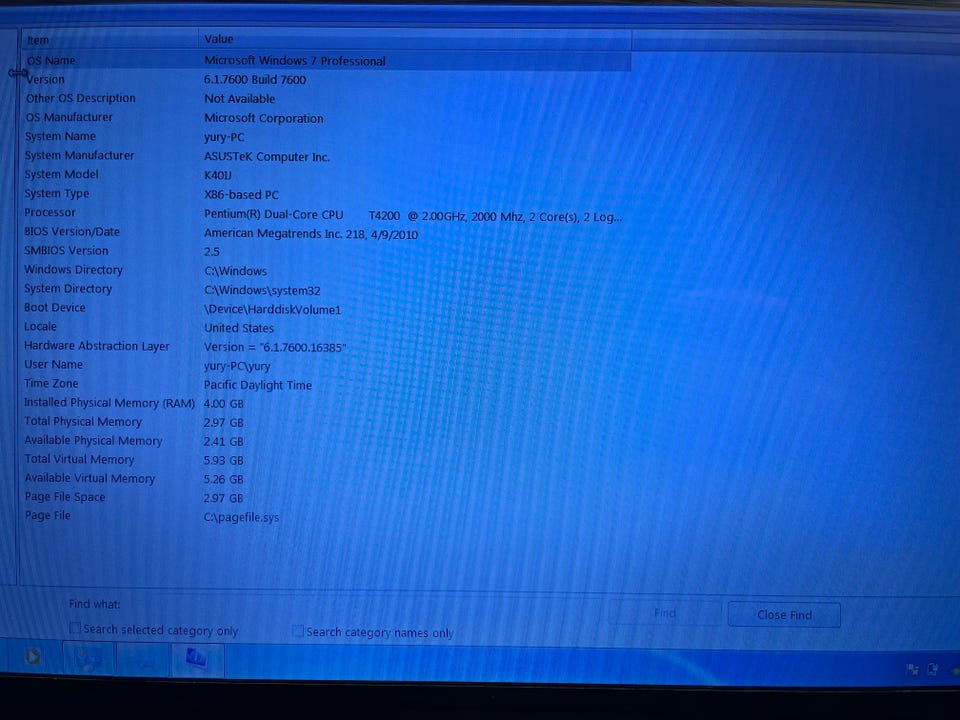The image size is (960, 720).
Task: Select the Version row label
Action: click(45, 79)
